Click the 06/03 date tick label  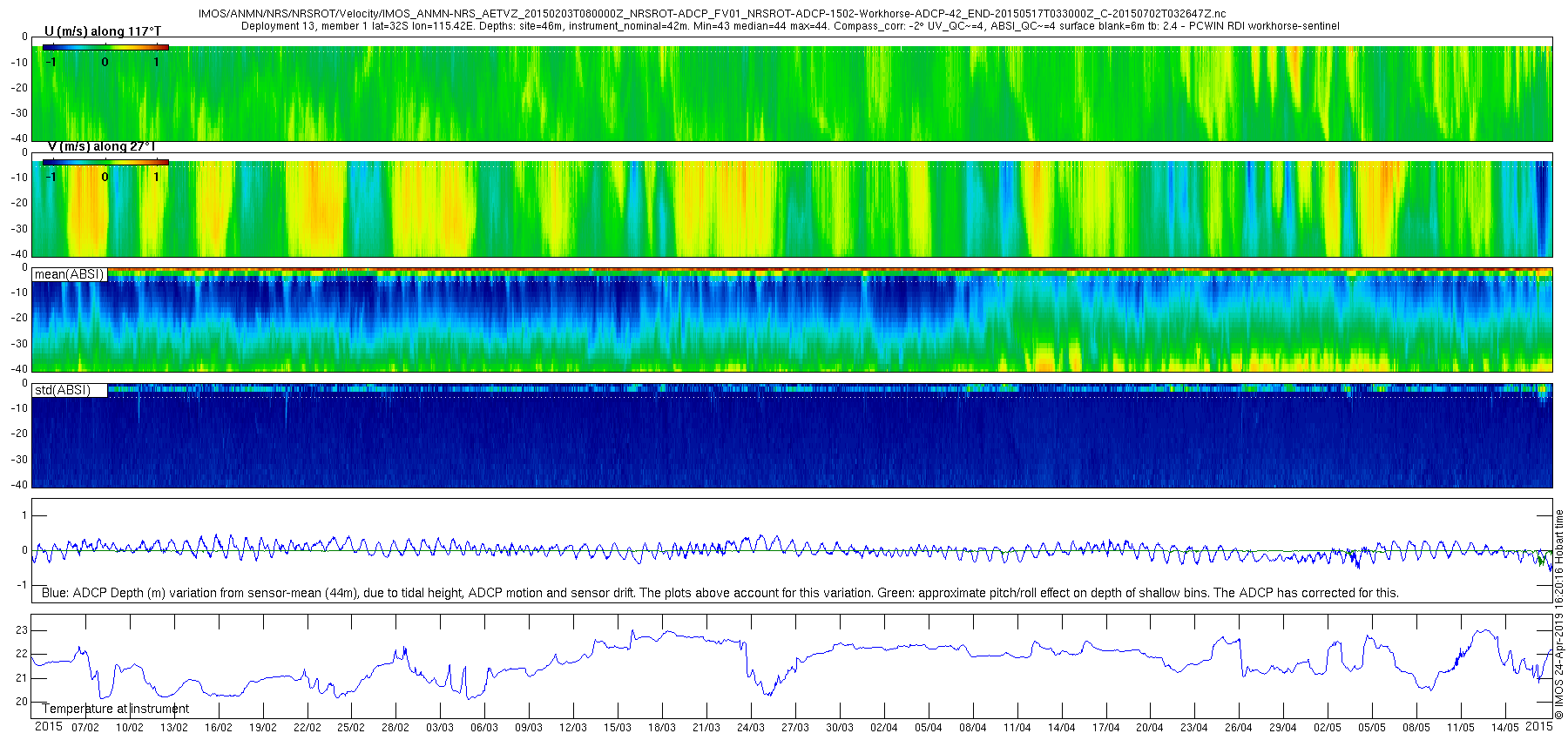484,728
